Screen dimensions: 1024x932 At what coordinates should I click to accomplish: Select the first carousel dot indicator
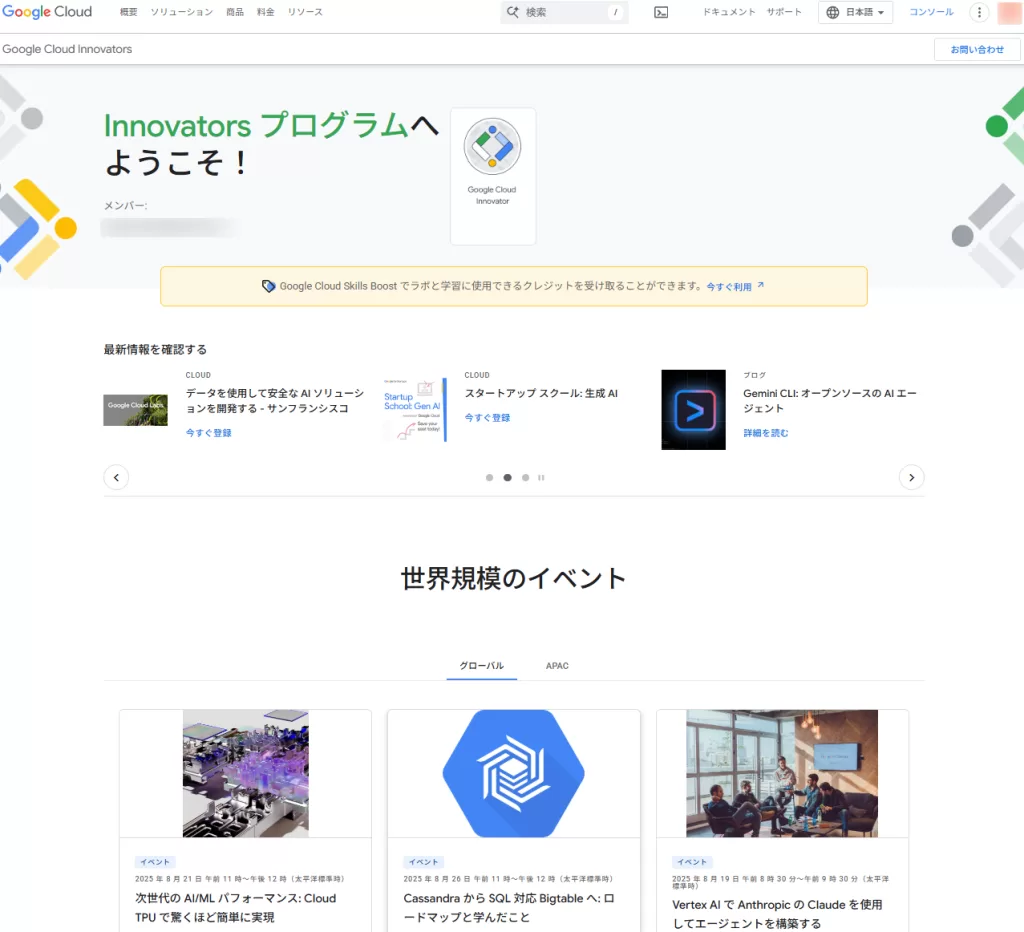[489, 478]
